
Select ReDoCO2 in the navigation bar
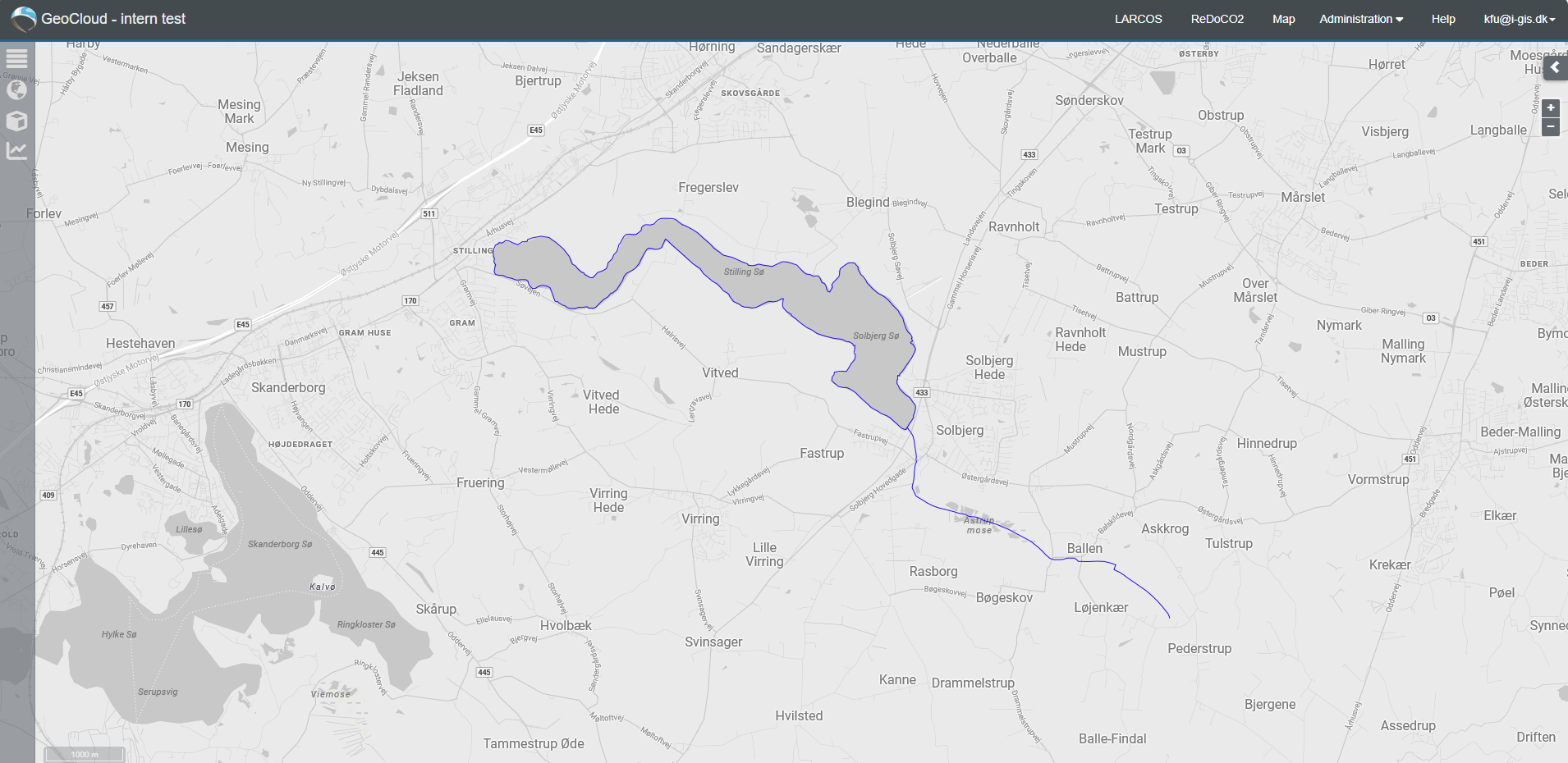click(1217, 19)
